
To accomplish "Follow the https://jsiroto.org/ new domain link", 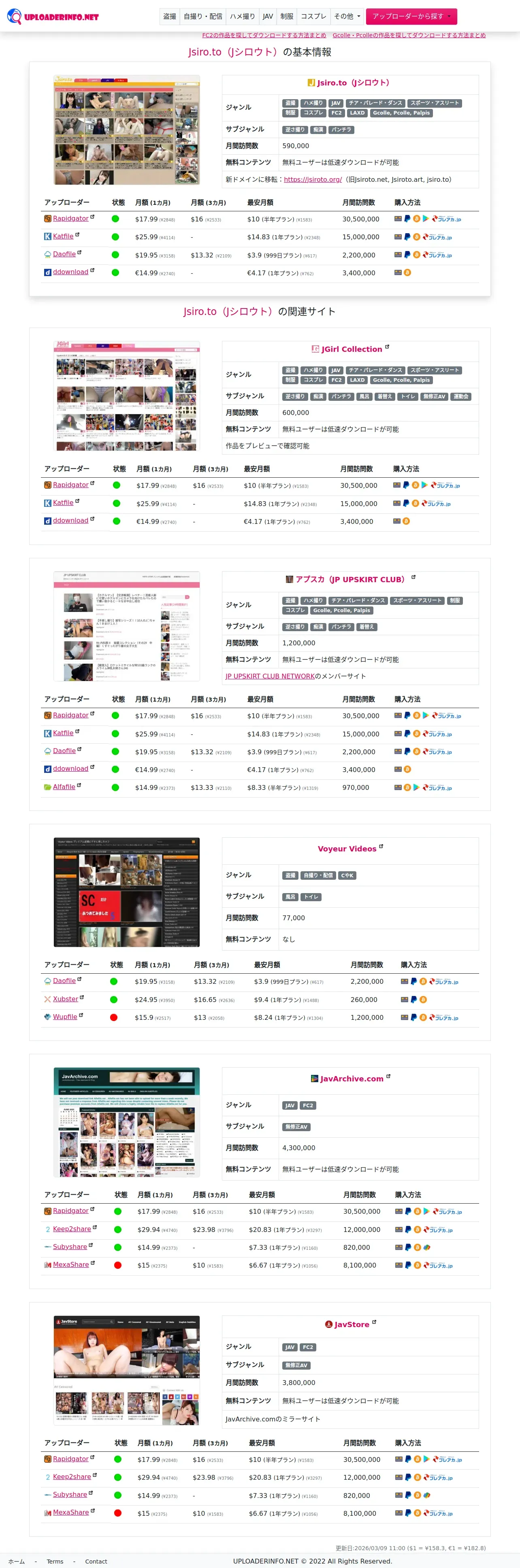I will point(312,180).
